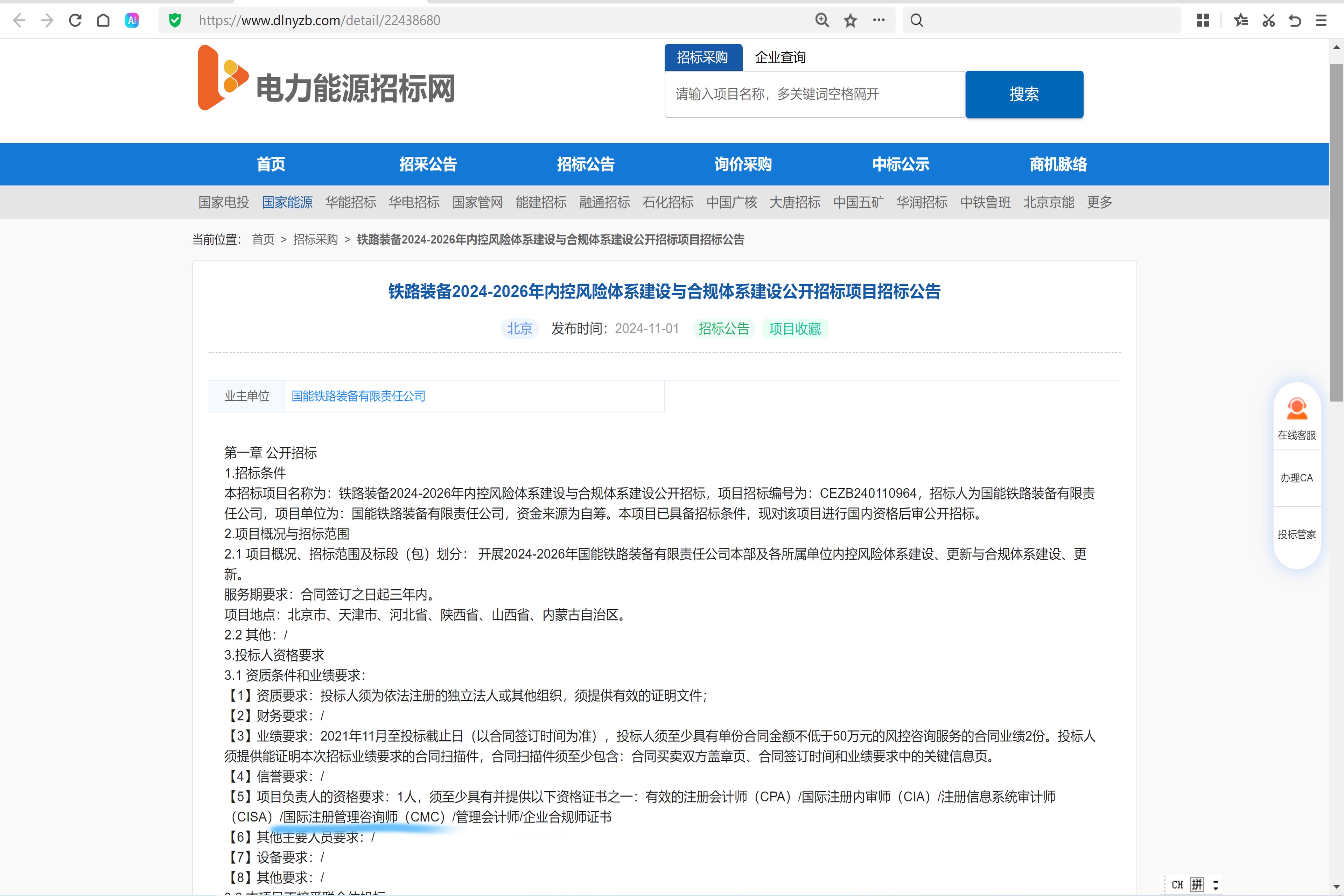Open the extensions grid icon
The width and height of the screenshot is (1344, 896).
click(x=1203, y=21)
